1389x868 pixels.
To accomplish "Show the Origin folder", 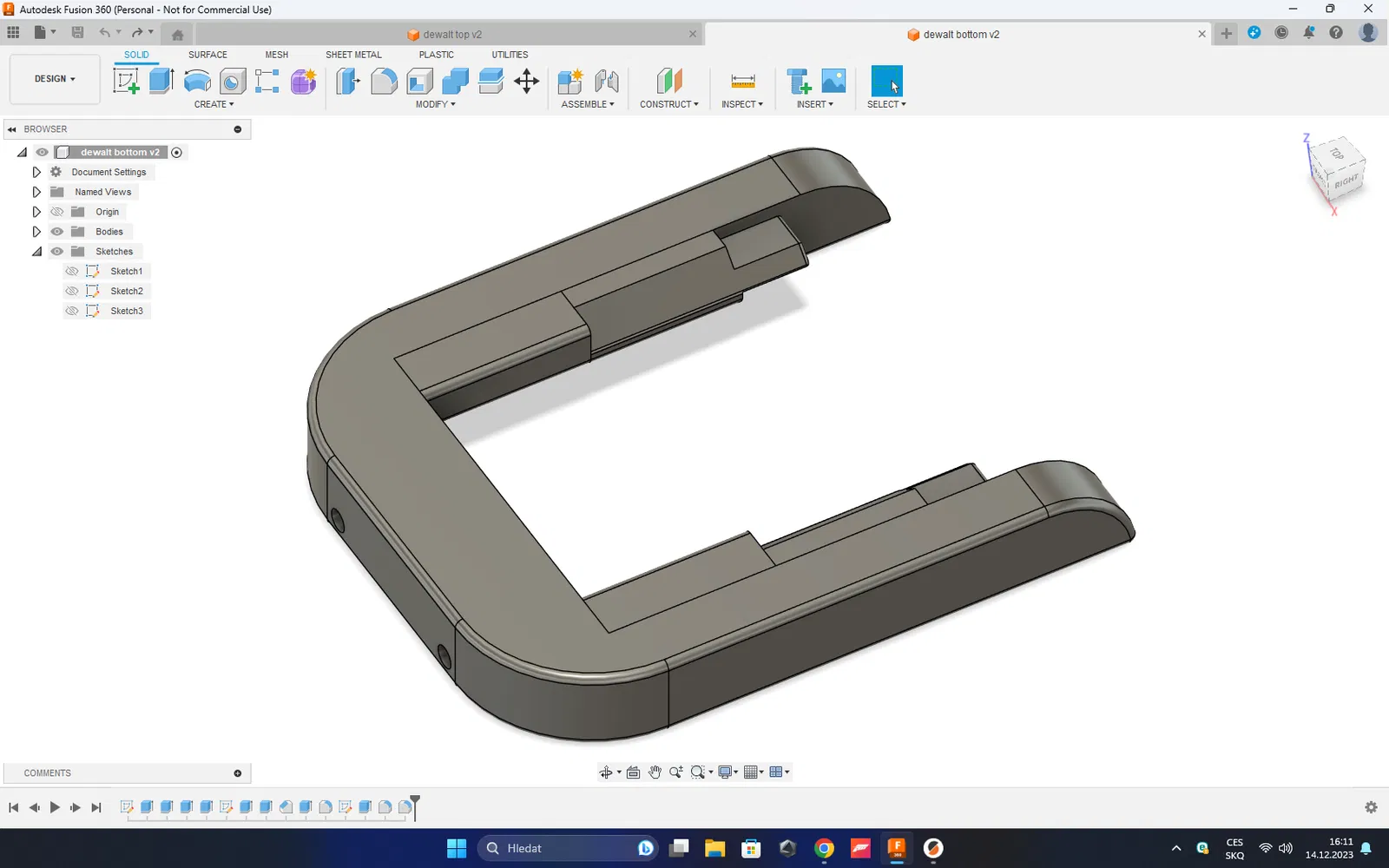I will (x=57, y=212).
